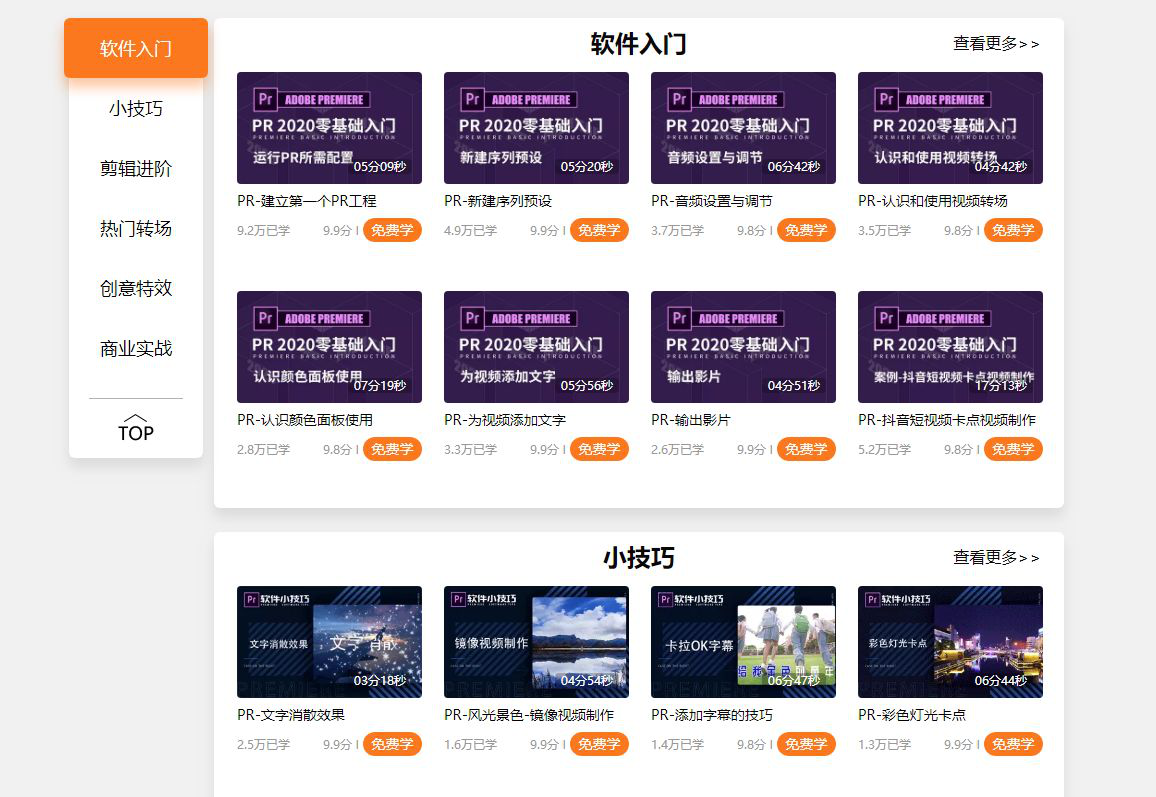
Task: Open the 小技巧 sidebar category
Action: (x=136, y=108)
